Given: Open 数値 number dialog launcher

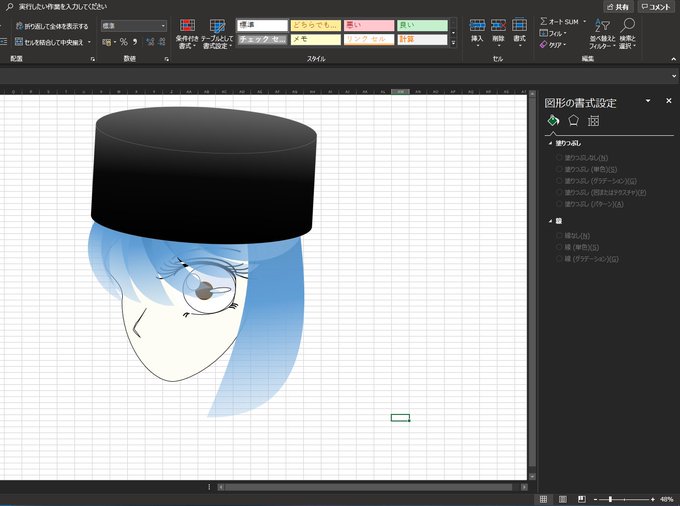Looking at the screenshot, I should tap(167, 59).
